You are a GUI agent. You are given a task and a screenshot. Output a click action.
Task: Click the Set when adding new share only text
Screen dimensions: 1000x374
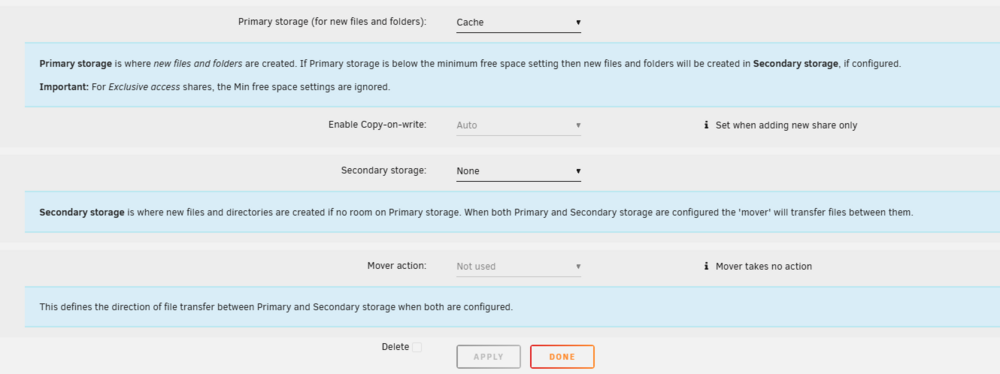(x=786, y=125)
